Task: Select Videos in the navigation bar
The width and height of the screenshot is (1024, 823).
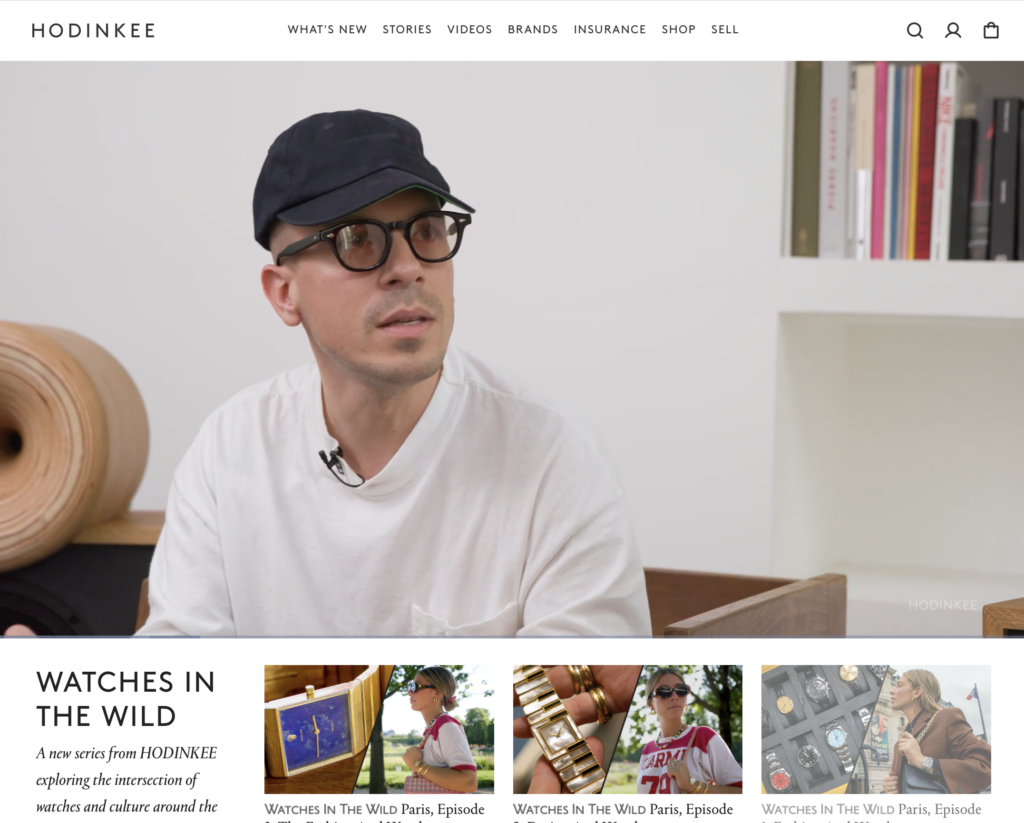Action: point(470,29)
